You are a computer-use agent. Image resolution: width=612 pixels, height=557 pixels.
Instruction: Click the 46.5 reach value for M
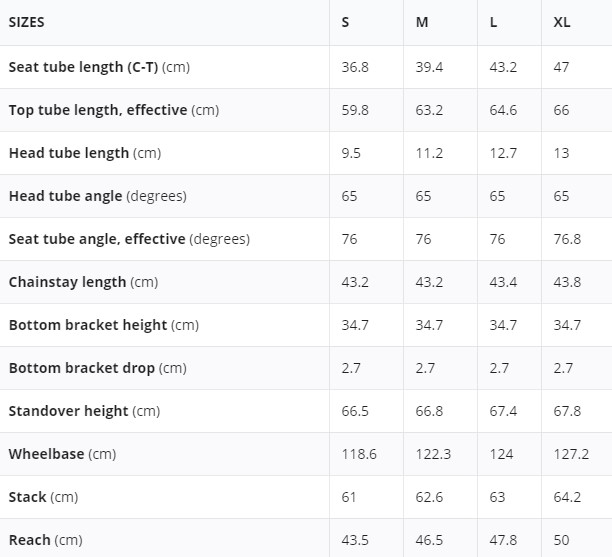[x=430, y=540]
